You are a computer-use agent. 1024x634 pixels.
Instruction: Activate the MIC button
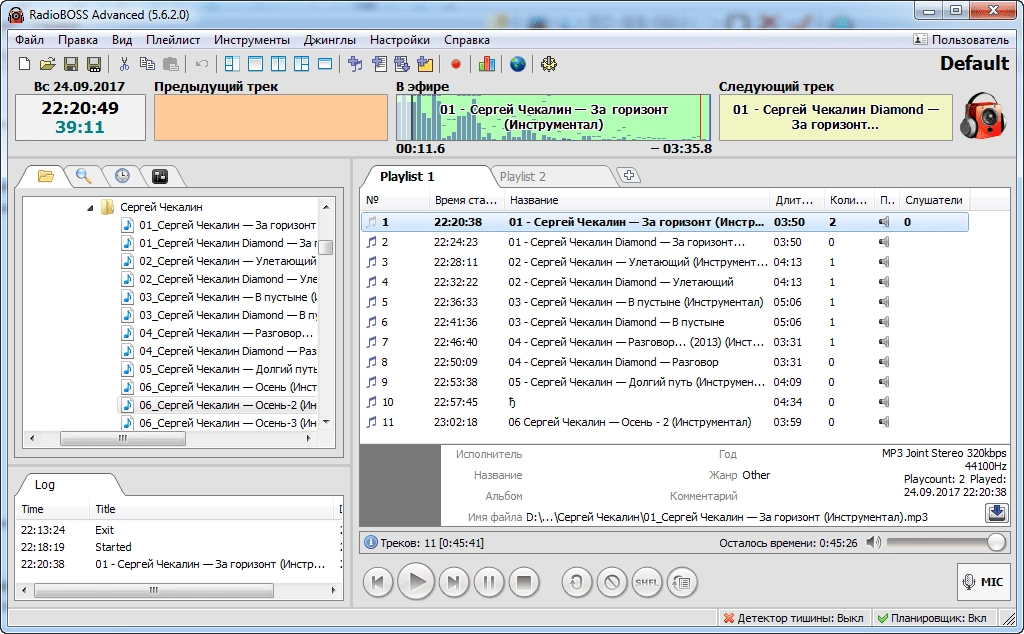pyautogui.click(x=984, y=582)
